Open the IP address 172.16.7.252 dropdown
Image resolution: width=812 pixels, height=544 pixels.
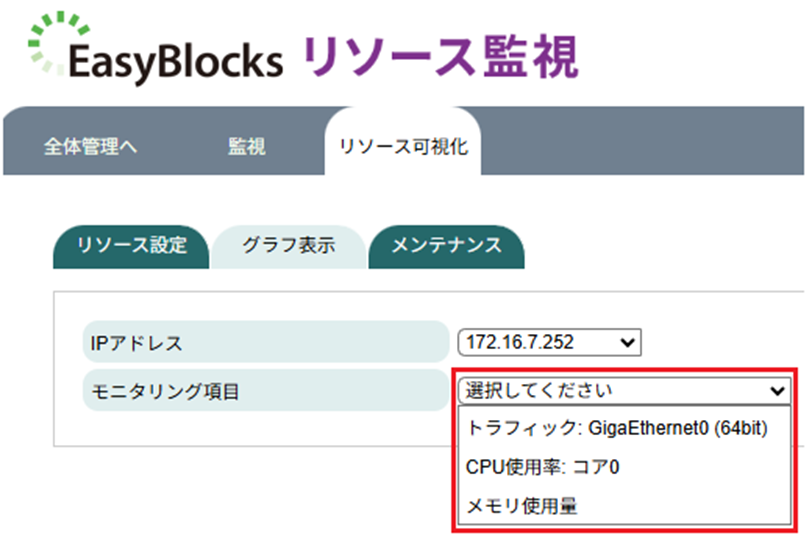pyautogui.click(x=548, y=342)
